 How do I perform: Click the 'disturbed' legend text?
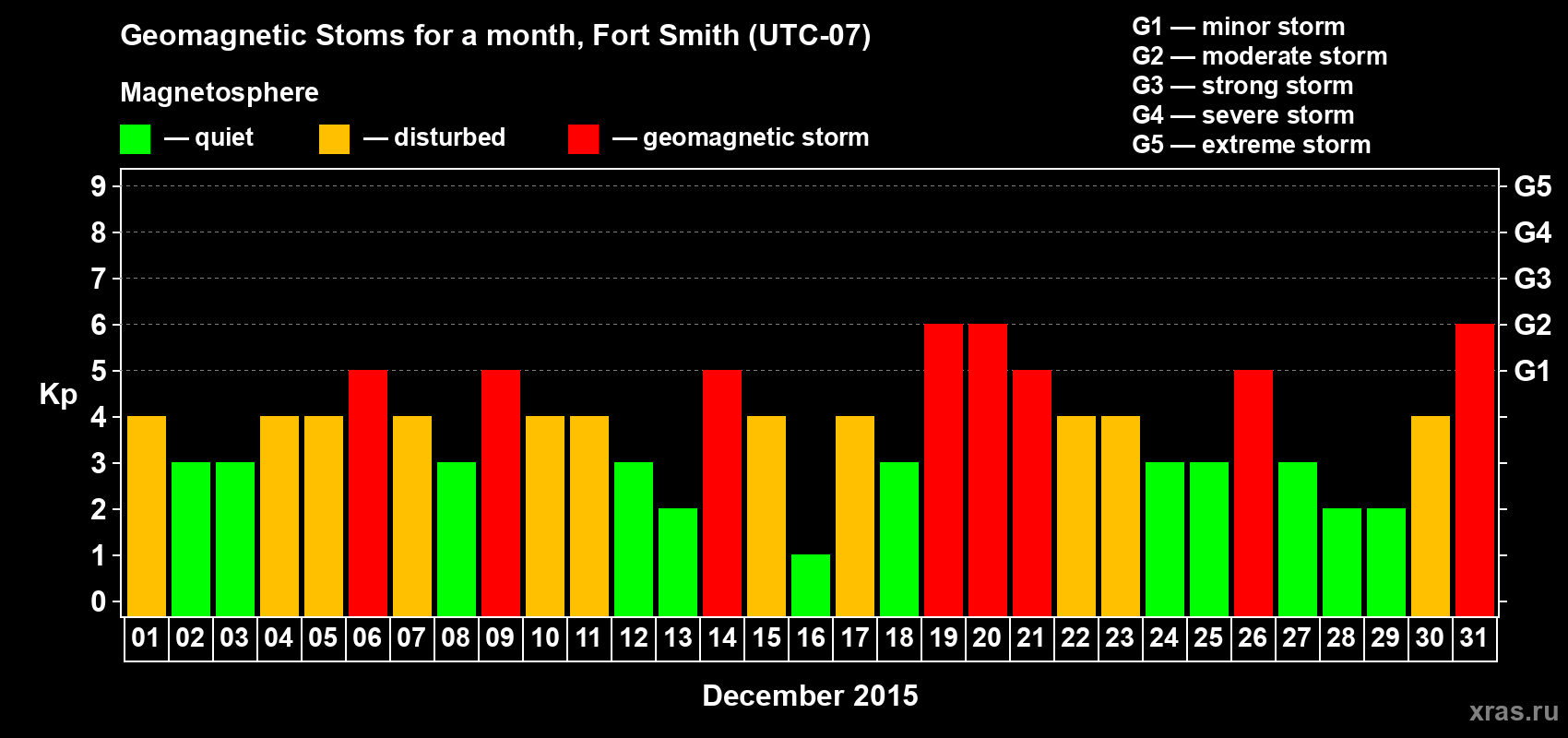(449, 137)
